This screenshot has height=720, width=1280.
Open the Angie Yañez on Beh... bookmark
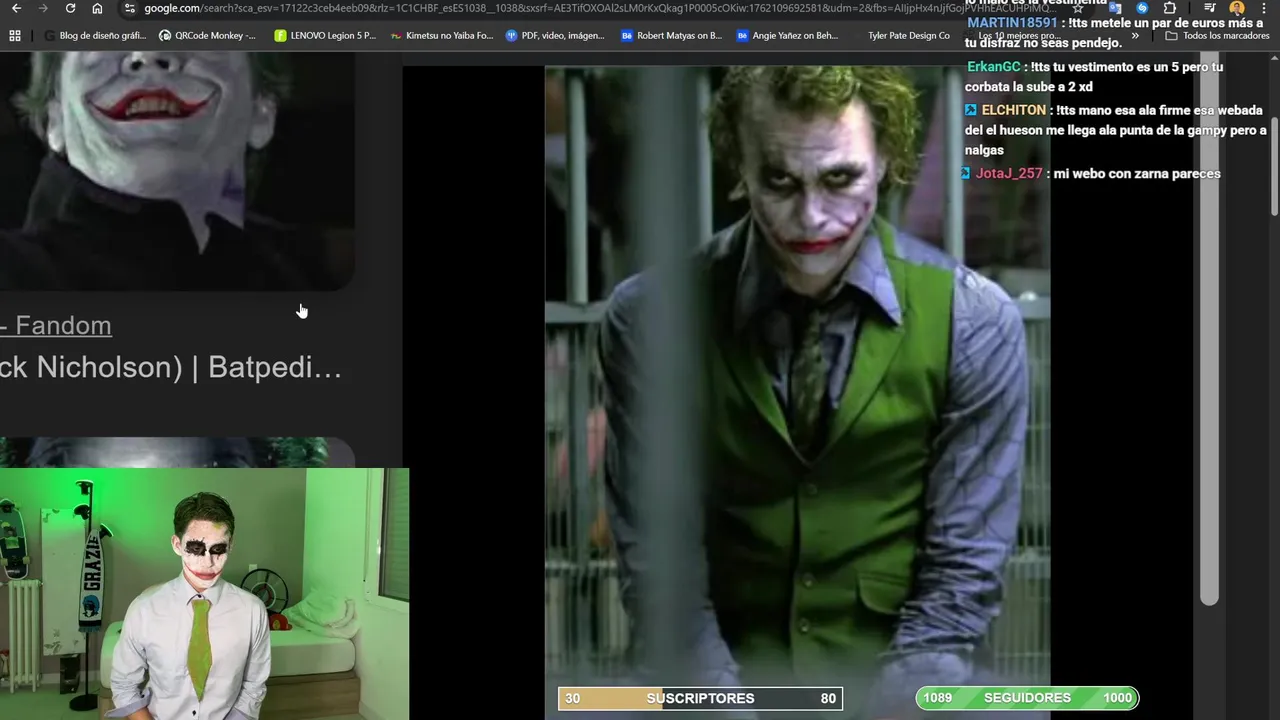tap(787, 35)
